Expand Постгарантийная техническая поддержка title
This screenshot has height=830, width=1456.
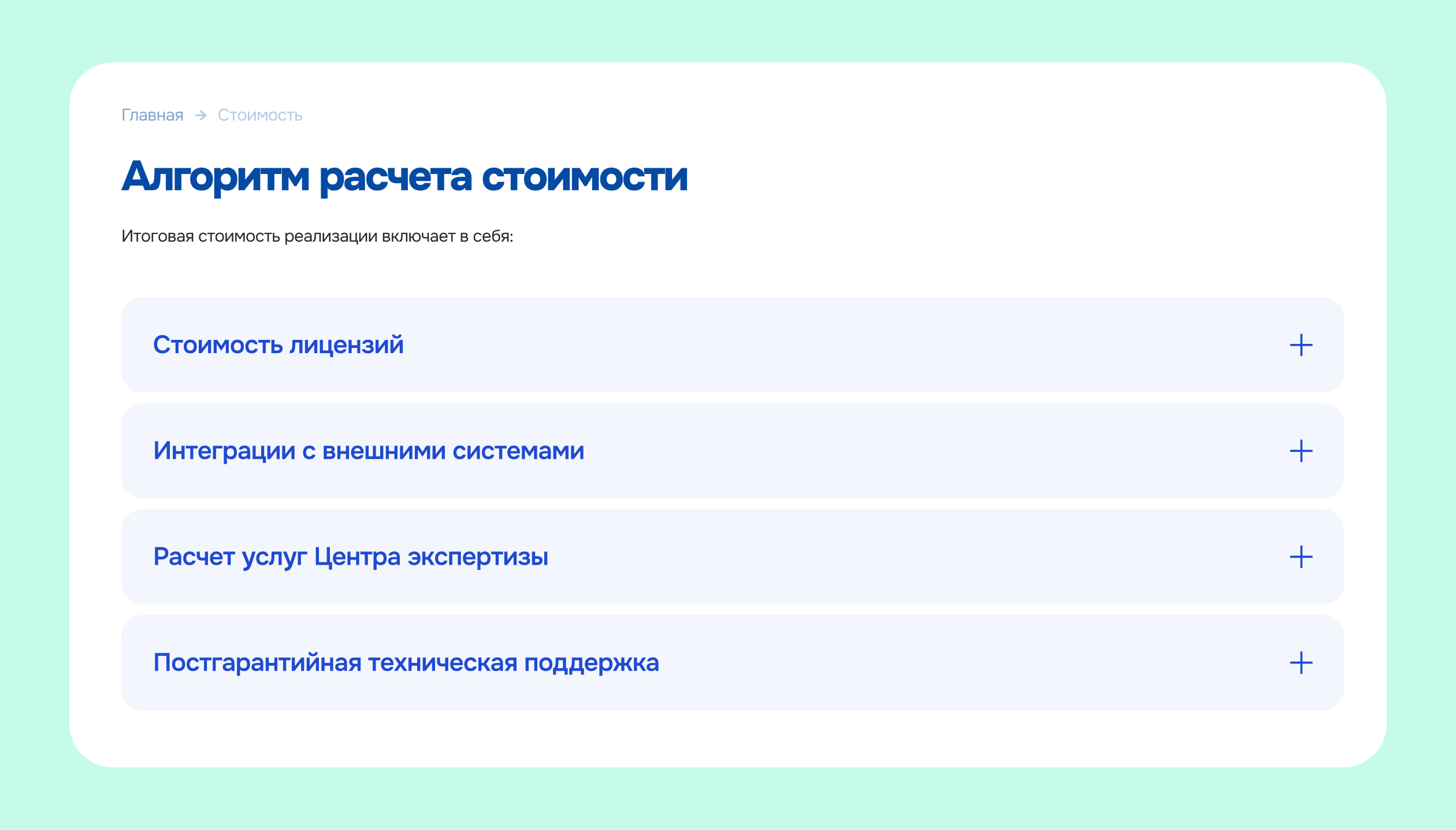[406, 663]
